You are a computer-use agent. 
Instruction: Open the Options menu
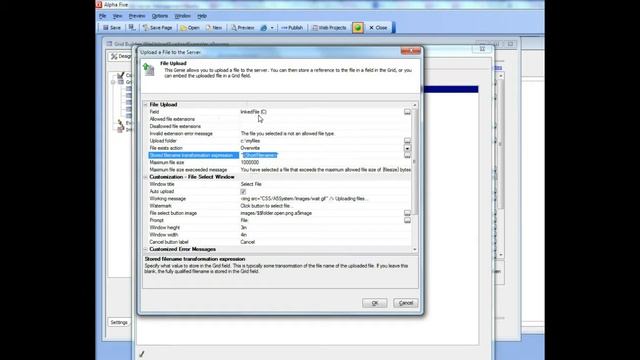pos(160,16)
